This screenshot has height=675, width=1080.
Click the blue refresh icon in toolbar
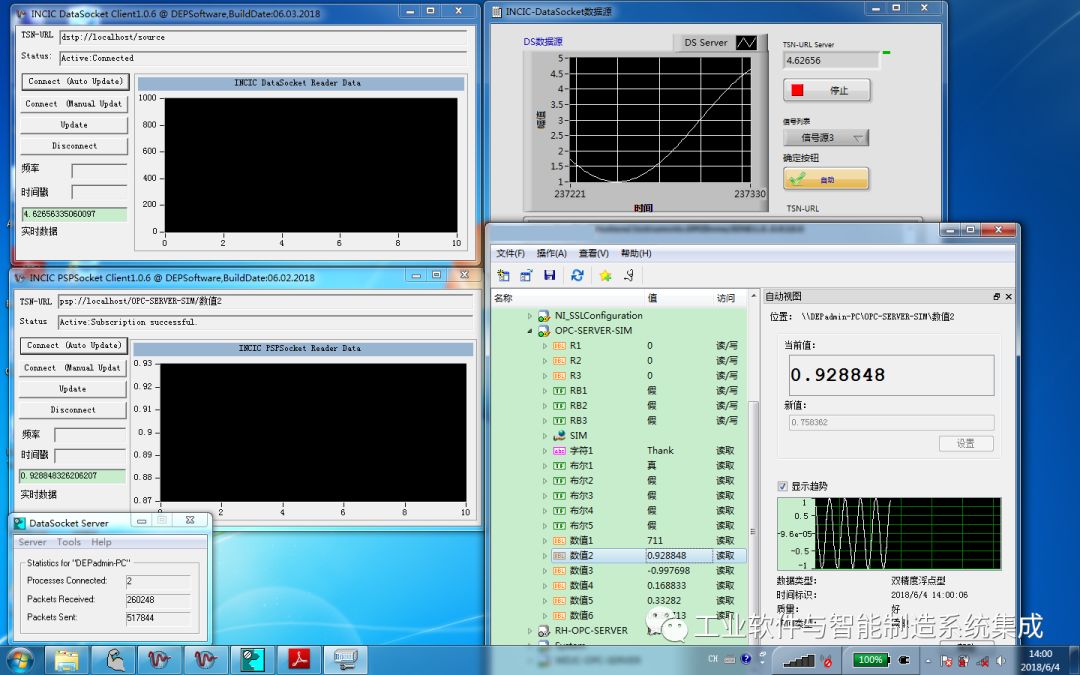point(577,275)
